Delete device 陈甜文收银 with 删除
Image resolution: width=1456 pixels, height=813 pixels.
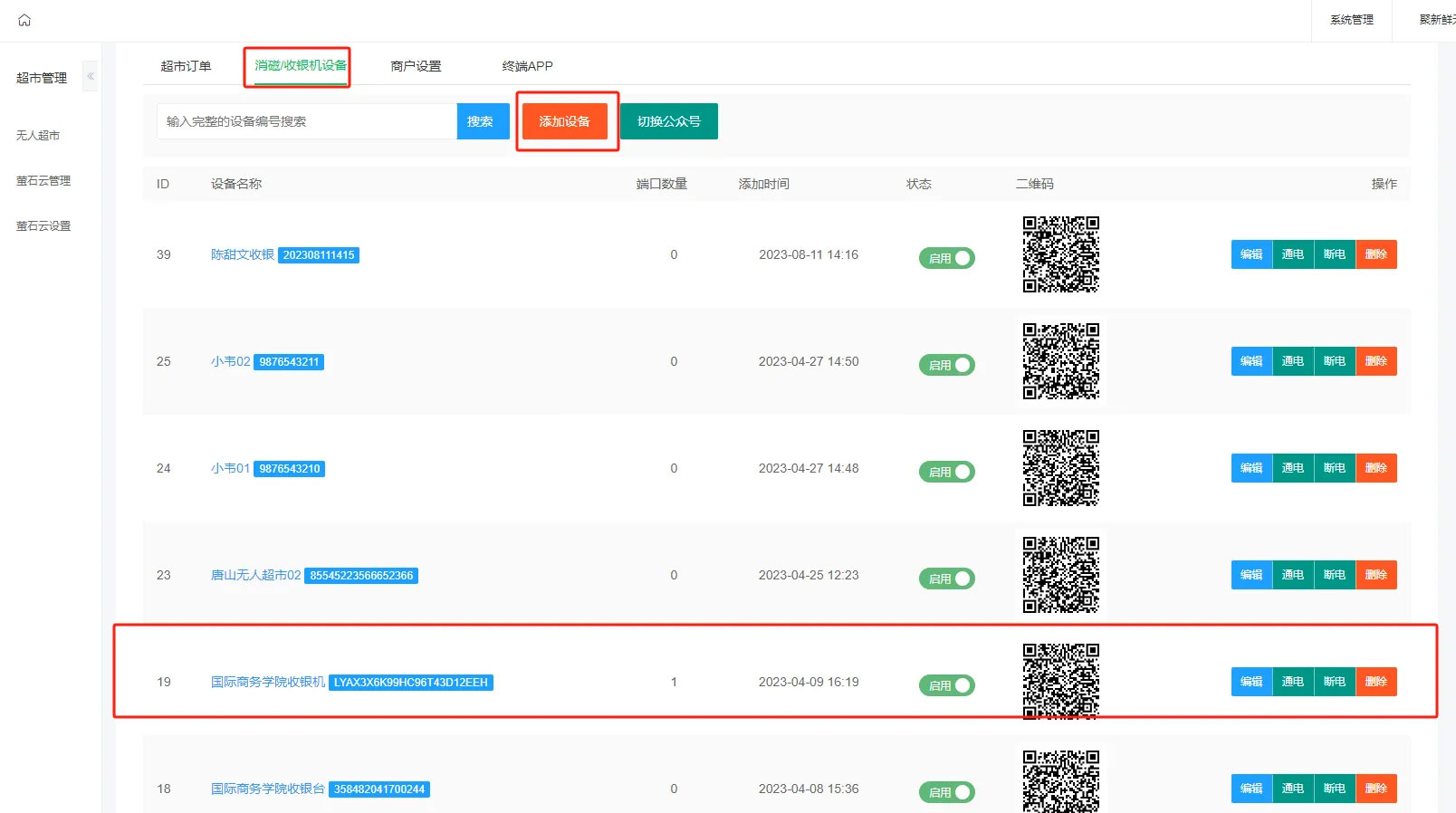point(1376,254)
